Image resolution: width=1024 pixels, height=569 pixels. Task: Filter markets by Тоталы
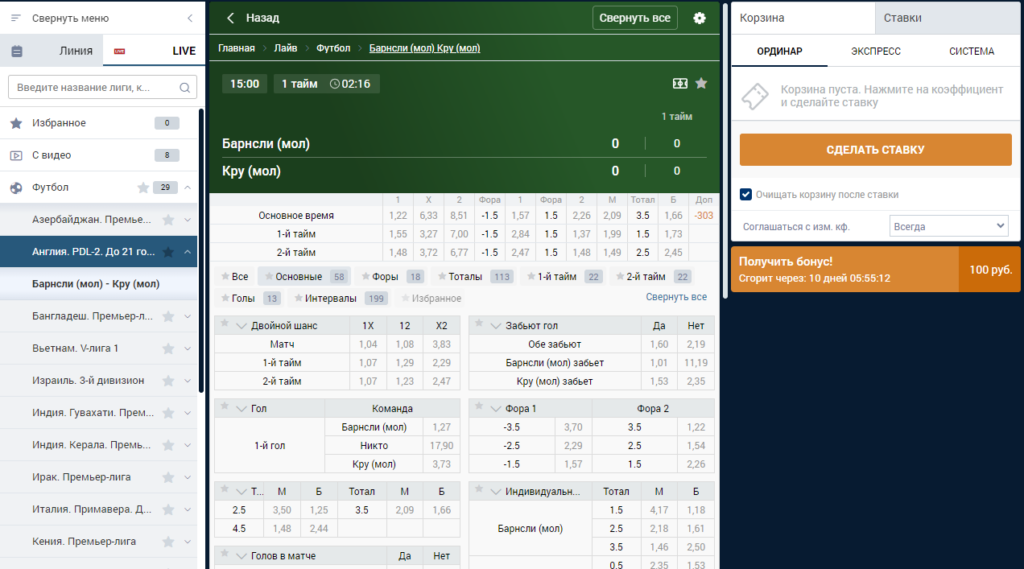coord(474,277)
